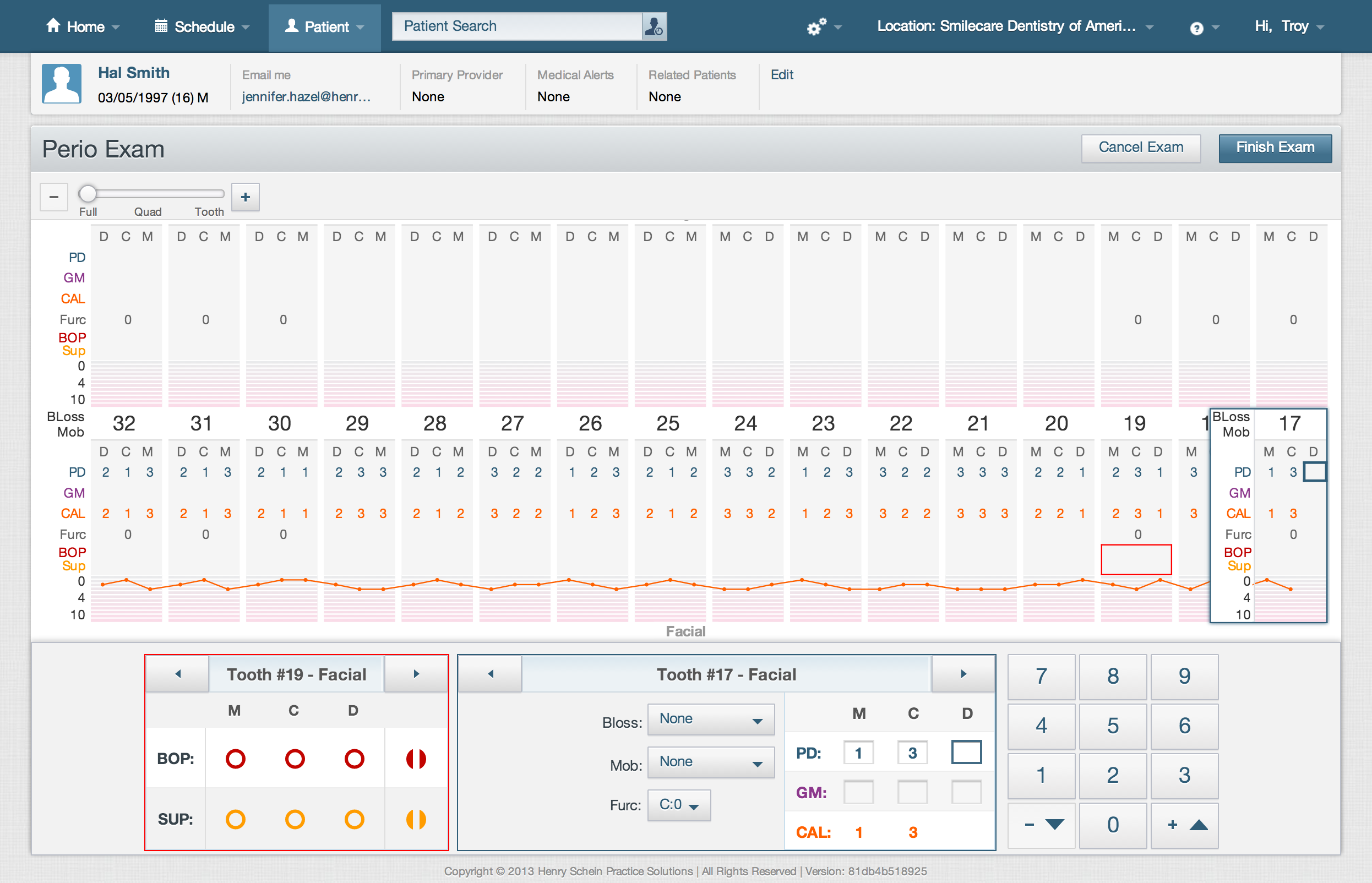Drag the Full-Quad-Tooth zoom slider

[x=89, y=195]
